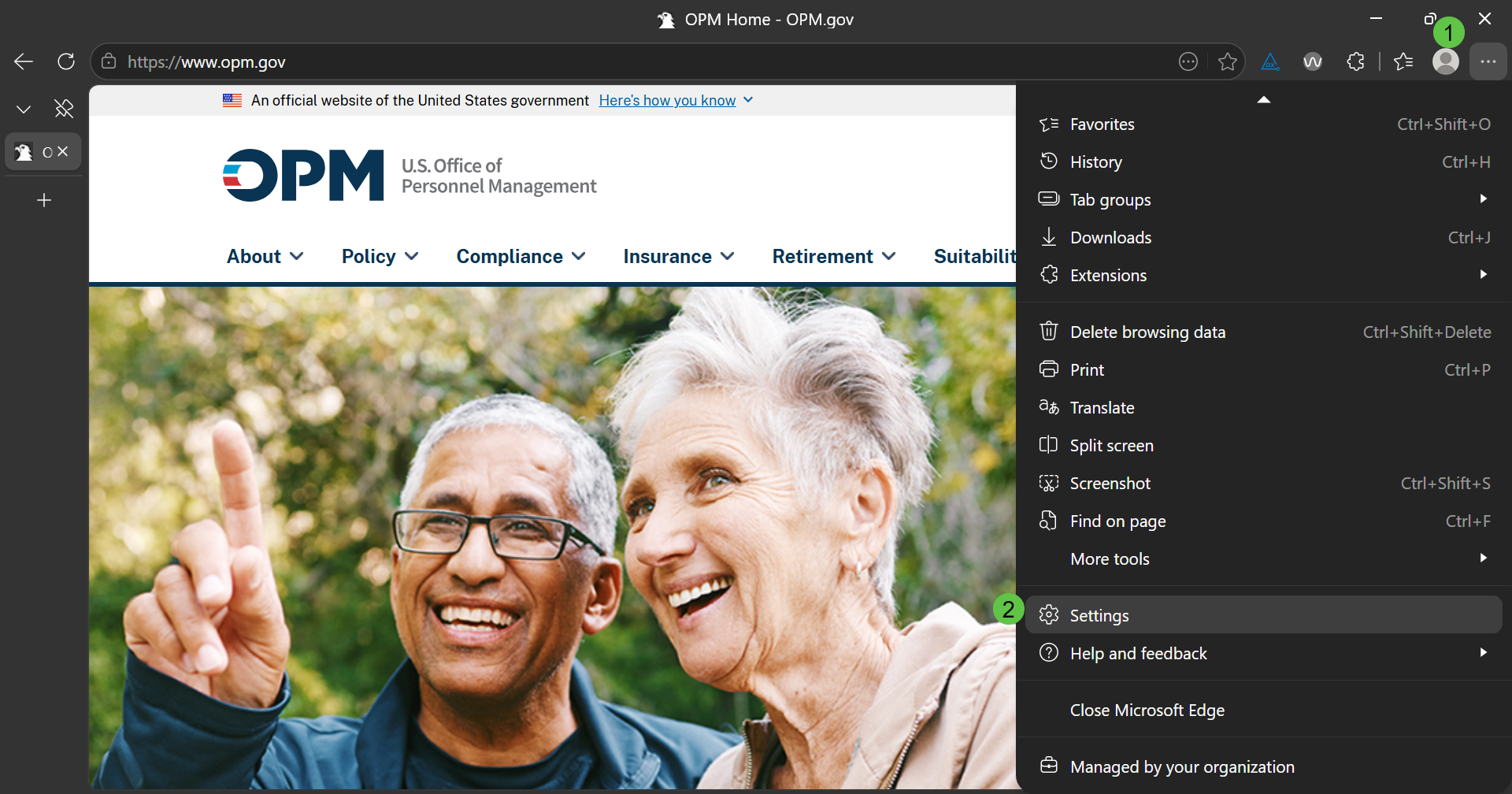Toggle the Settings and more ellipsis button

click(1488, 61)
